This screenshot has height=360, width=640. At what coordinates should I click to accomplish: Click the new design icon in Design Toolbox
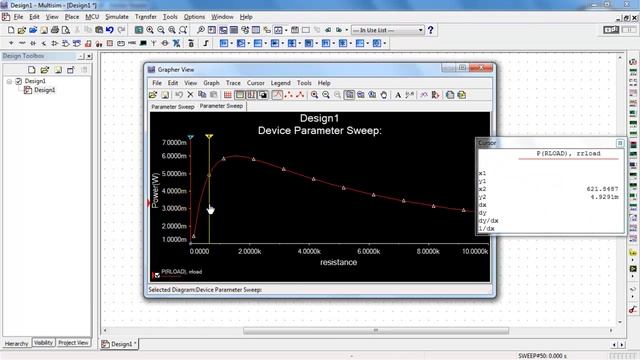click(x=31, y=70)
